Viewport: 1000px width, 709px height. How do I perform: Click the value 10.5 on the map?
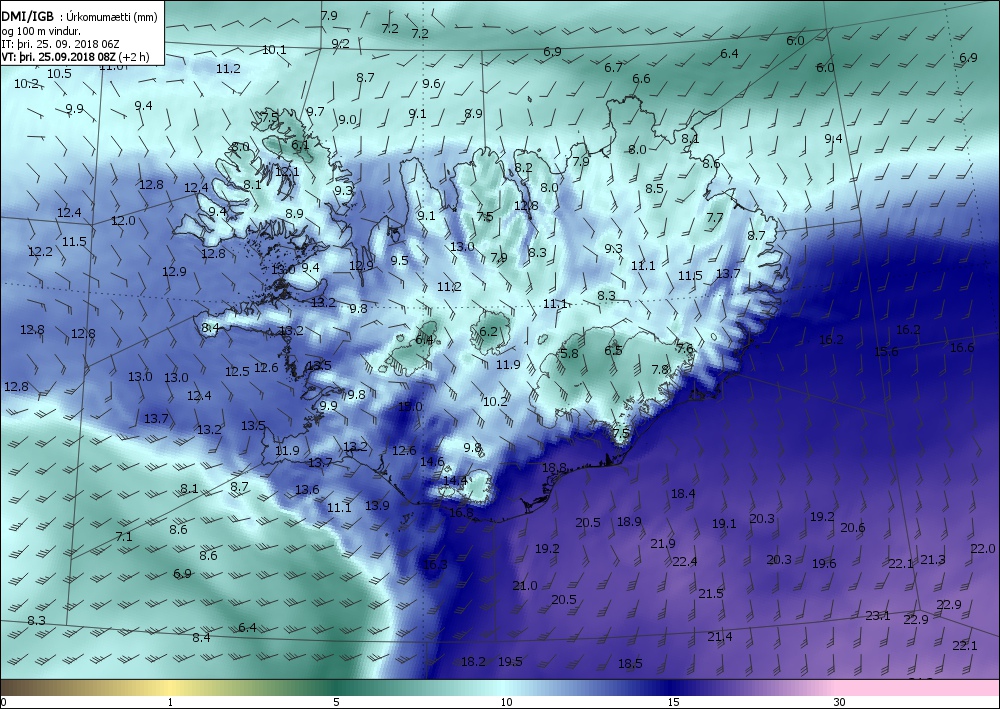[59, 73]
